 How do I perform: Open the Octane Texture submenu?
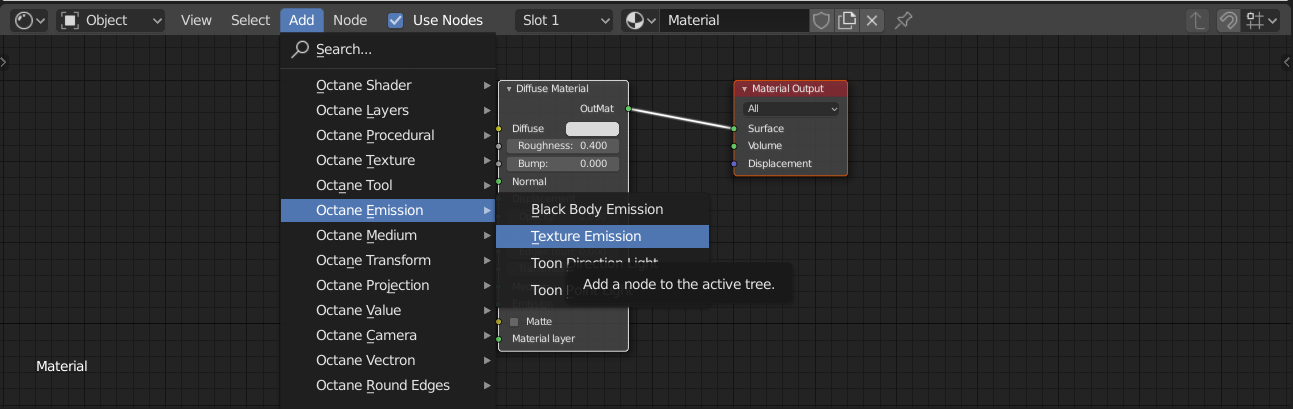(x=388, y=160)
